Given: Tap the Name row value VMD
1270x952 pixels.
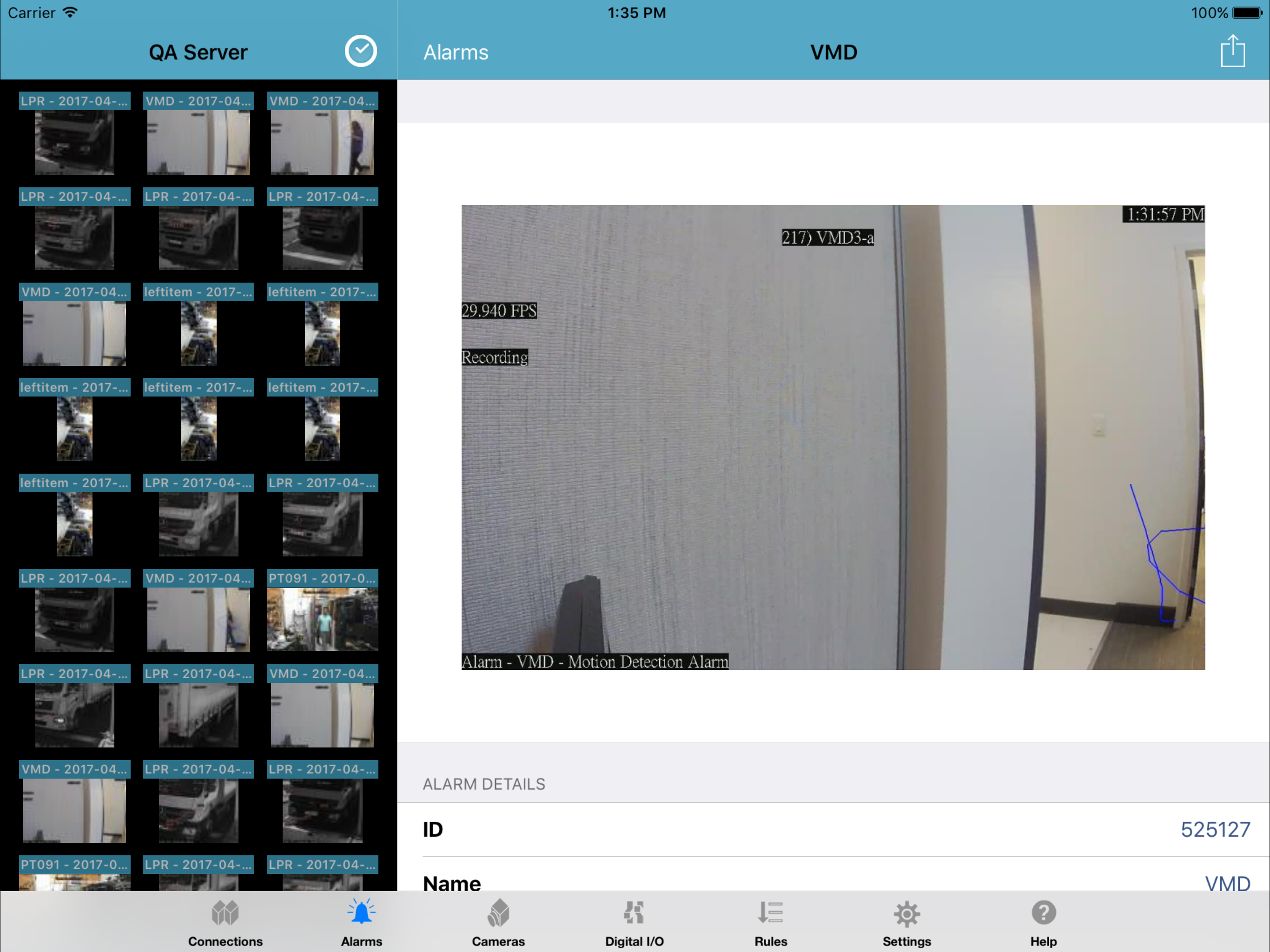Looking at the screenshot, I should pyautogui.click(x=1228, y=883).
